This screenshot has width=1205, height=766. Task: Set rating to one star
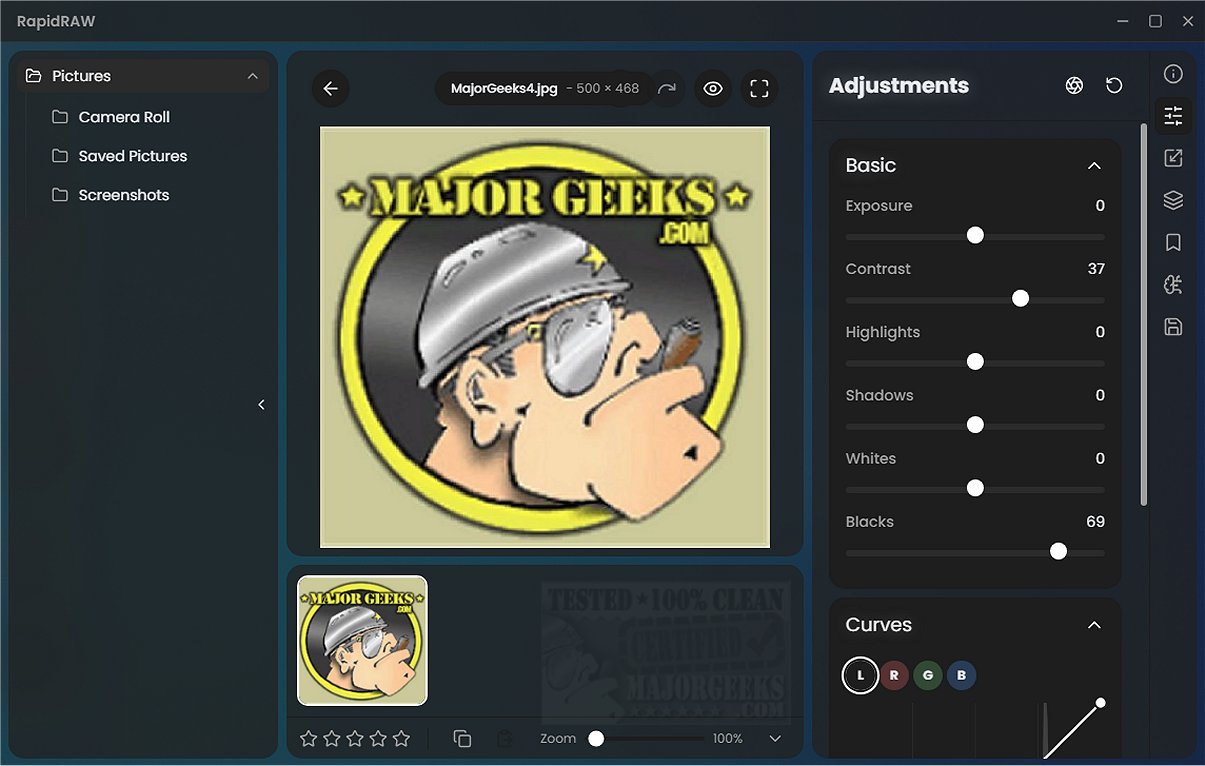(x=309, y=738)
